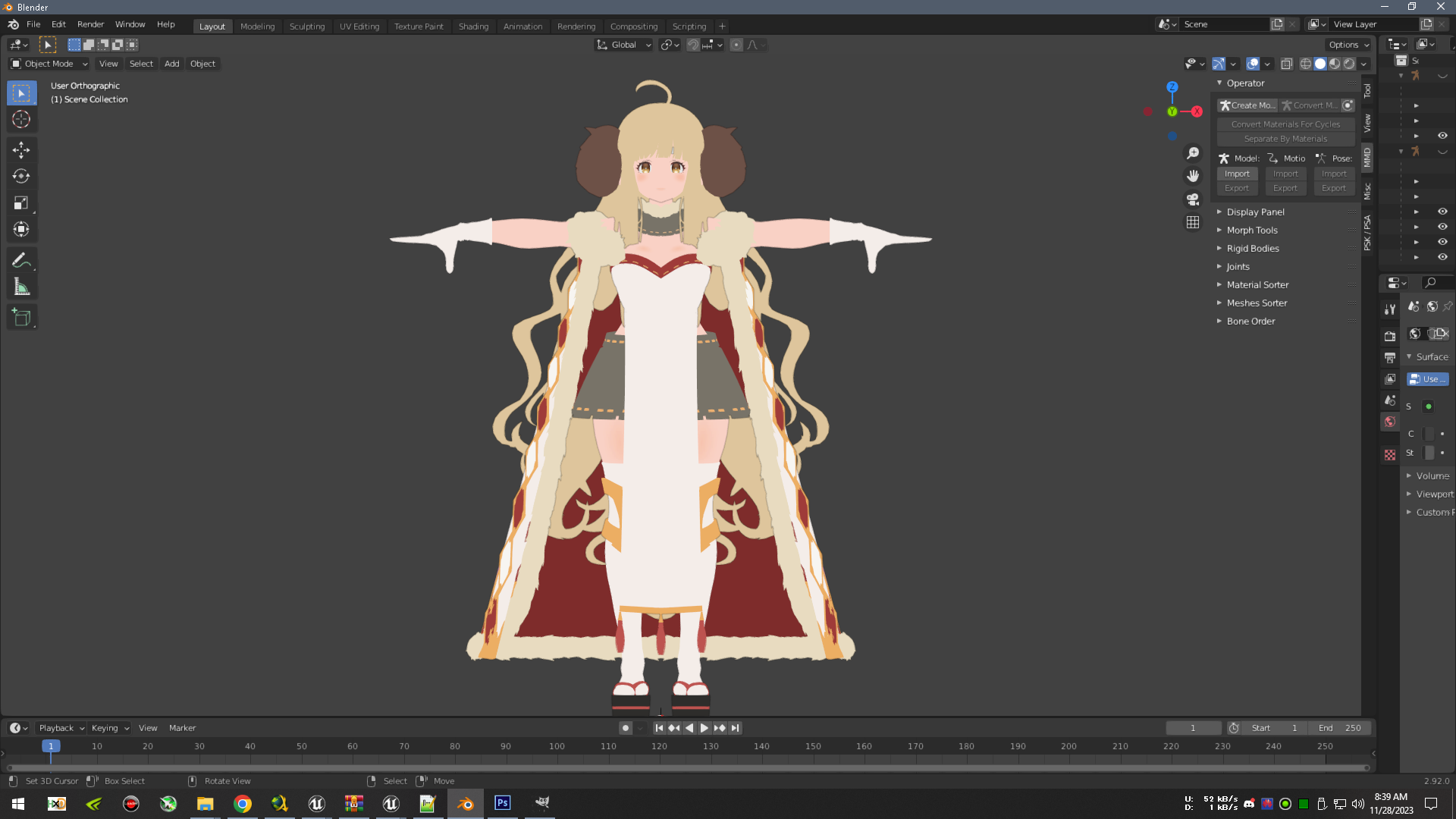Switch to the Sculpting workspace tab

click(x=307, y=26)
